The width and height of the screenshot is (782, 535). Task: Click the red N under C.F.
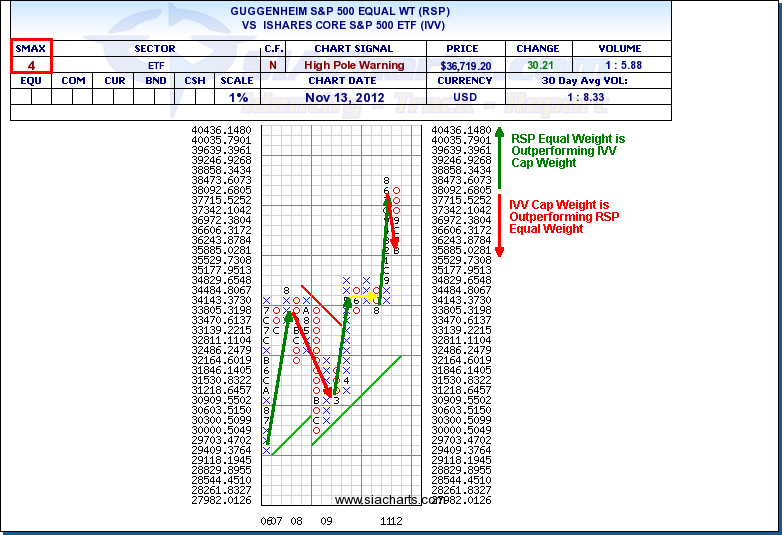(x=274, y=65)
